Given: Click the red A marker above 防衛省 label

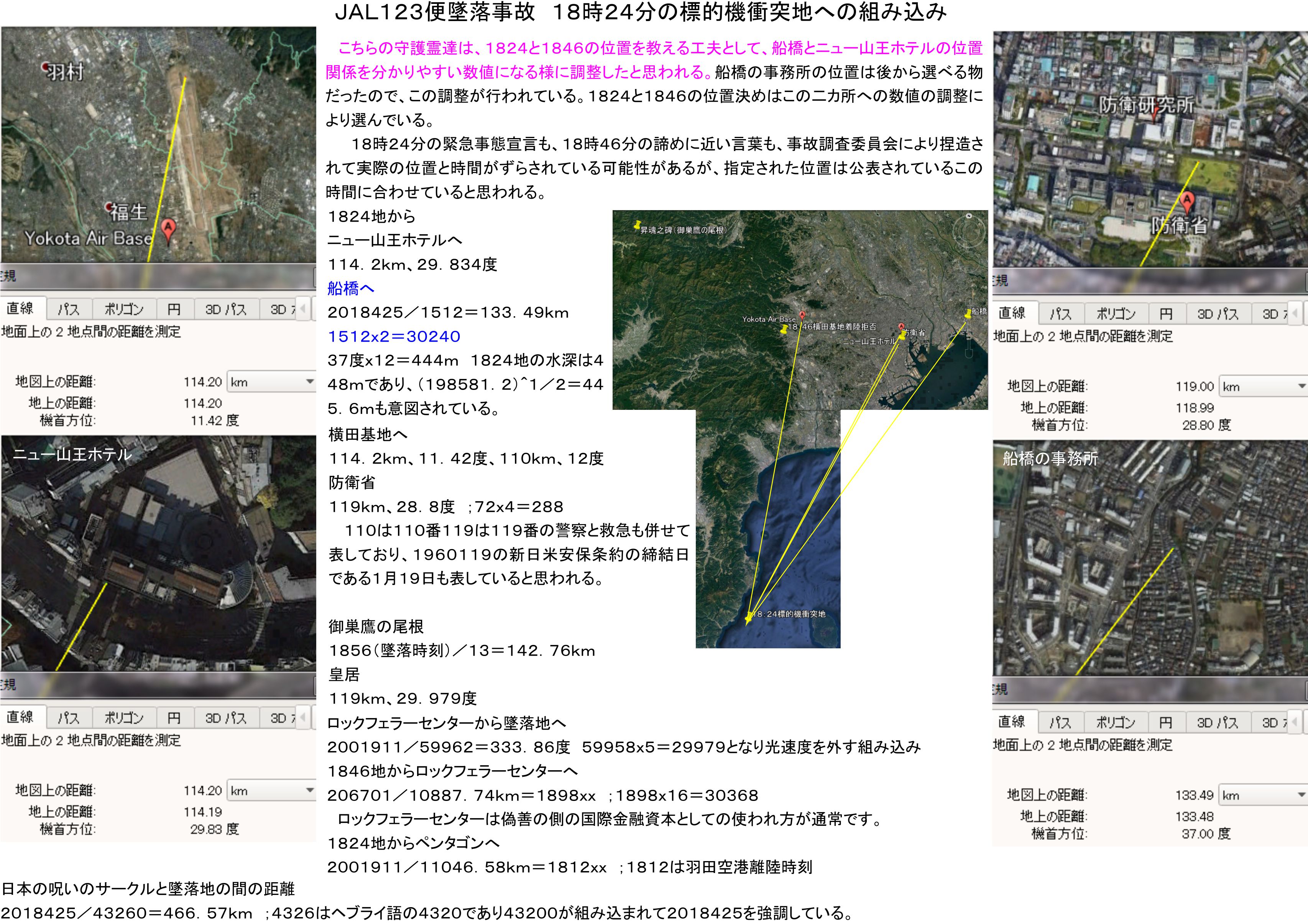Looking at the screenshot, I should coord(1186,201).
